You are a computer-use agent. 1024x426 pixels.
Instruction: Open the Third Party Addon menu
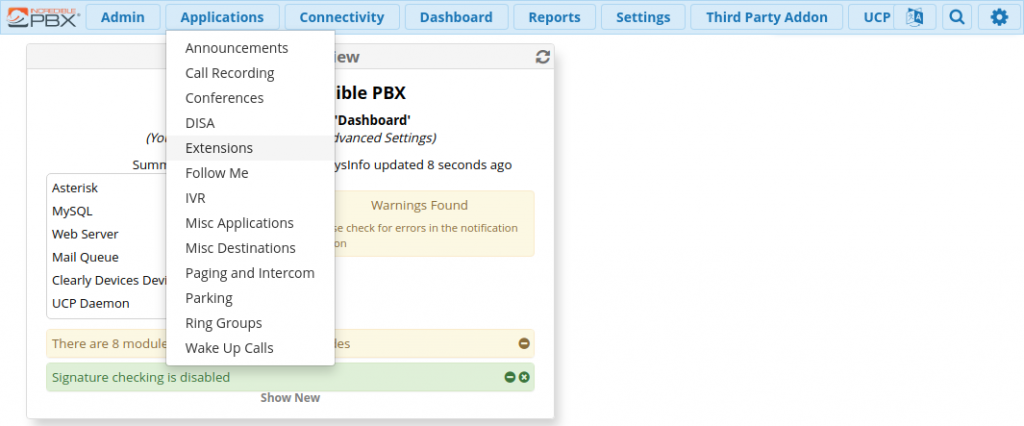click(x=767, y=17)
